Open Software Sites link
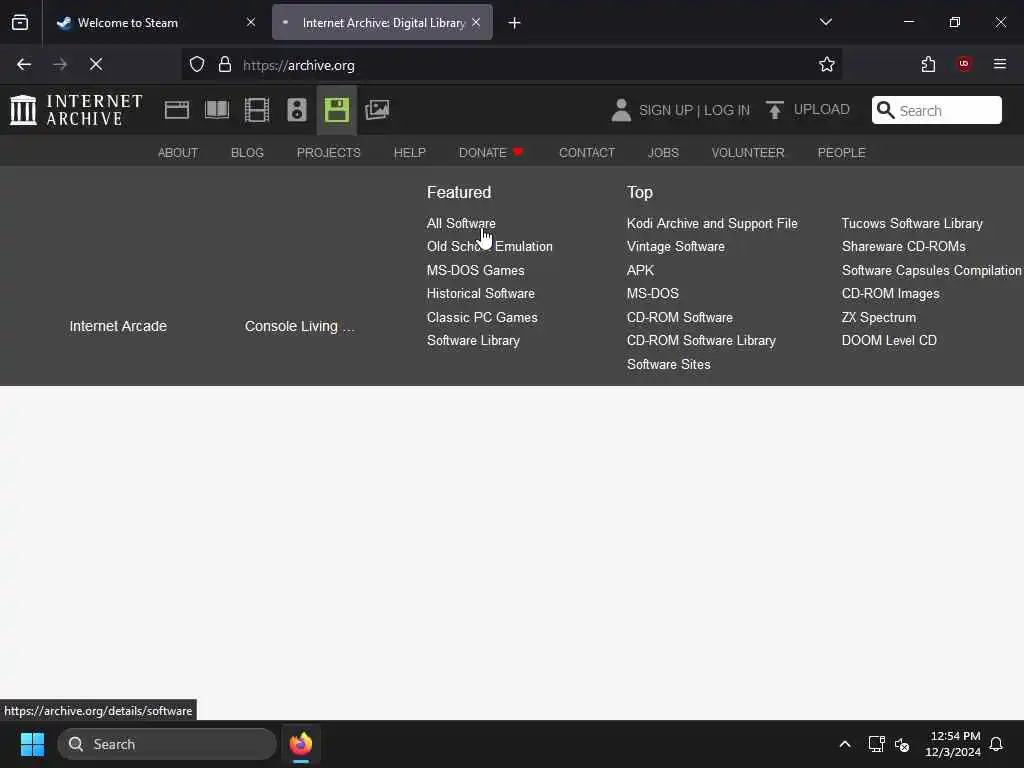Viewport: 1024px width, 768px height. coord(668,364)
